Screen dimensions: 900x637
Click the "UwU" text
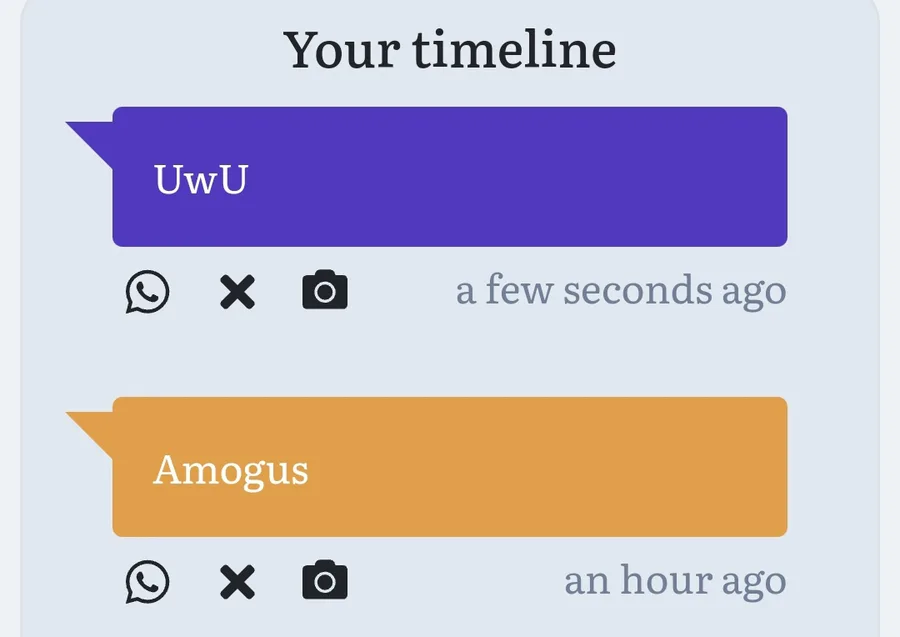(x=201, y=180)
